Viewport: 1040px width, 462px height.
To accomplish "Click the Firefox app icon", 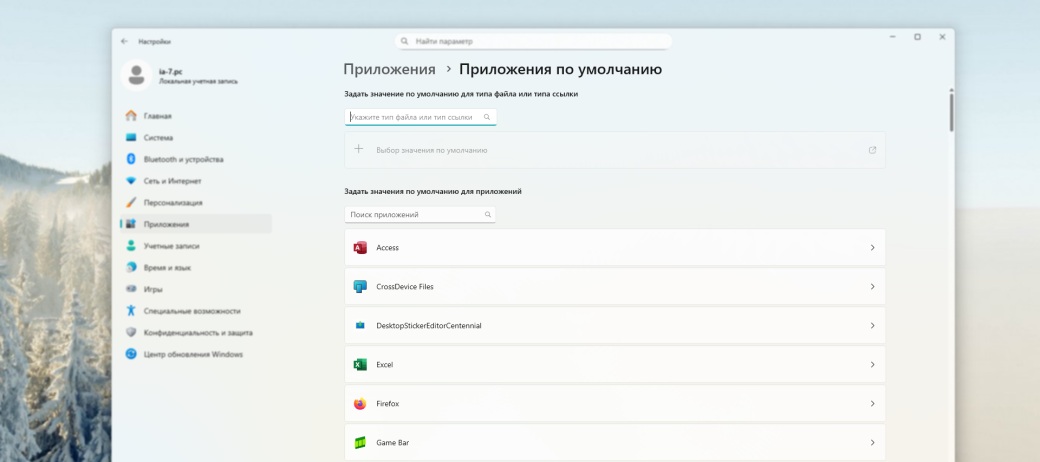I will tap(360, 404).
